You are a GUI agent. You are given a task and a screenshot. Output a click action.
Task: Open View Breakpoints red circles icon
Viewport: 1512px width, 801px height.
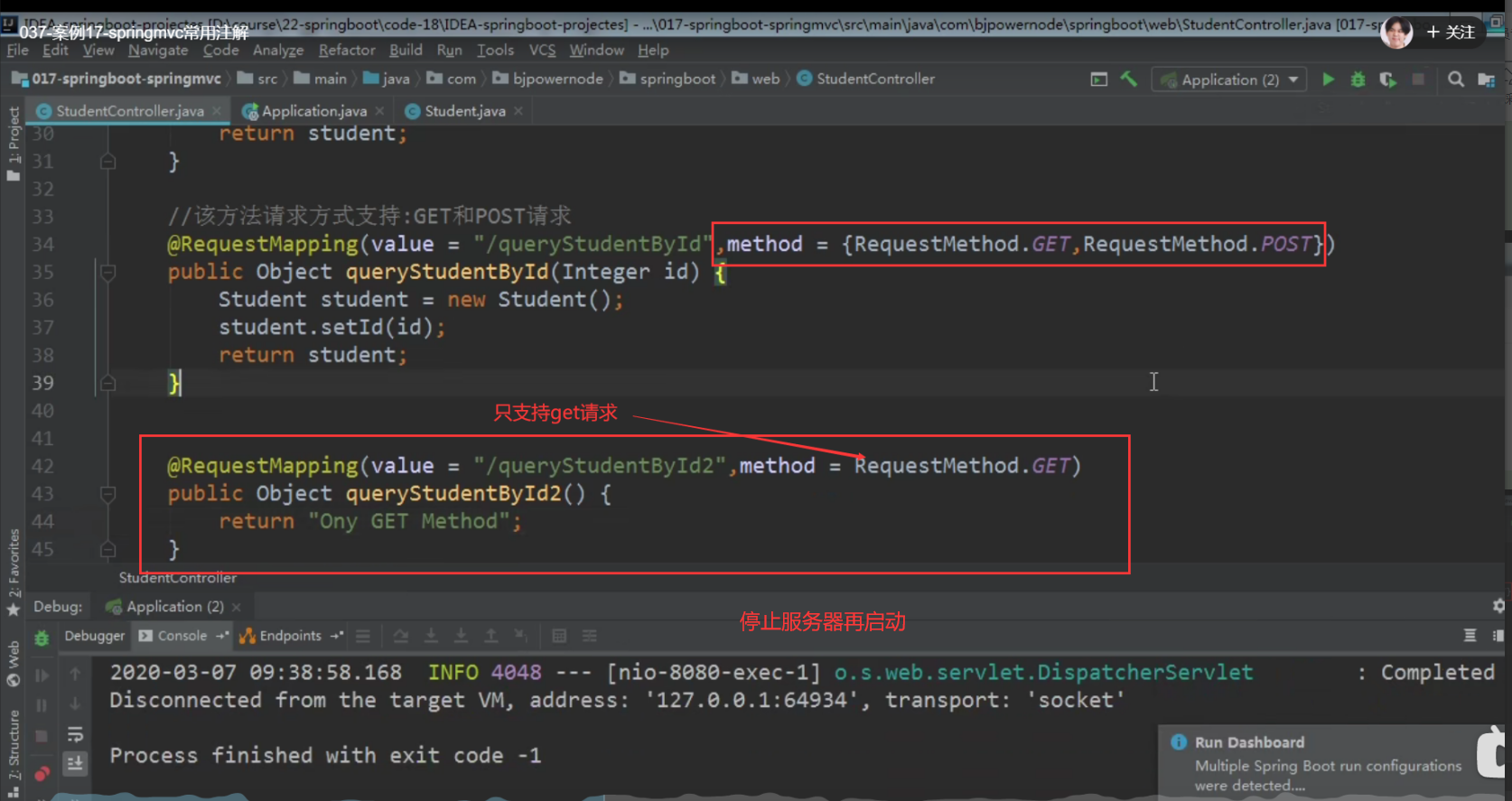click(x=42, y=774)
